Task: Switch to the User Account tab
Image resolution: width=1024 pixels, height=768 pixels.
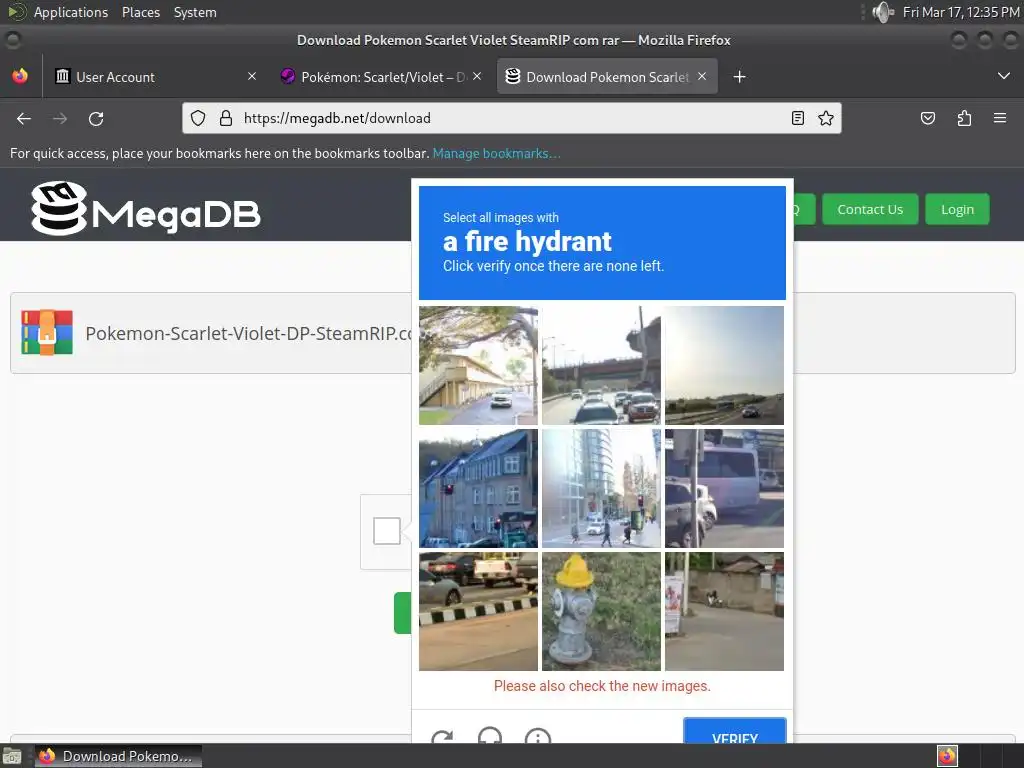Action: click(x=153, y=76)
